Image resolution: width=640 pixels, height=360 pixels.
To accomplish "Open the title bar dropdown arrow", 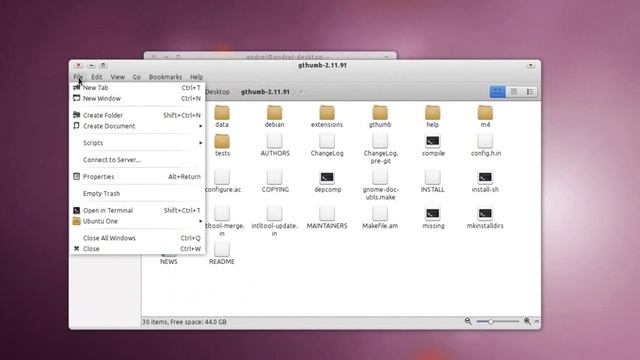I will coord(530,65).
